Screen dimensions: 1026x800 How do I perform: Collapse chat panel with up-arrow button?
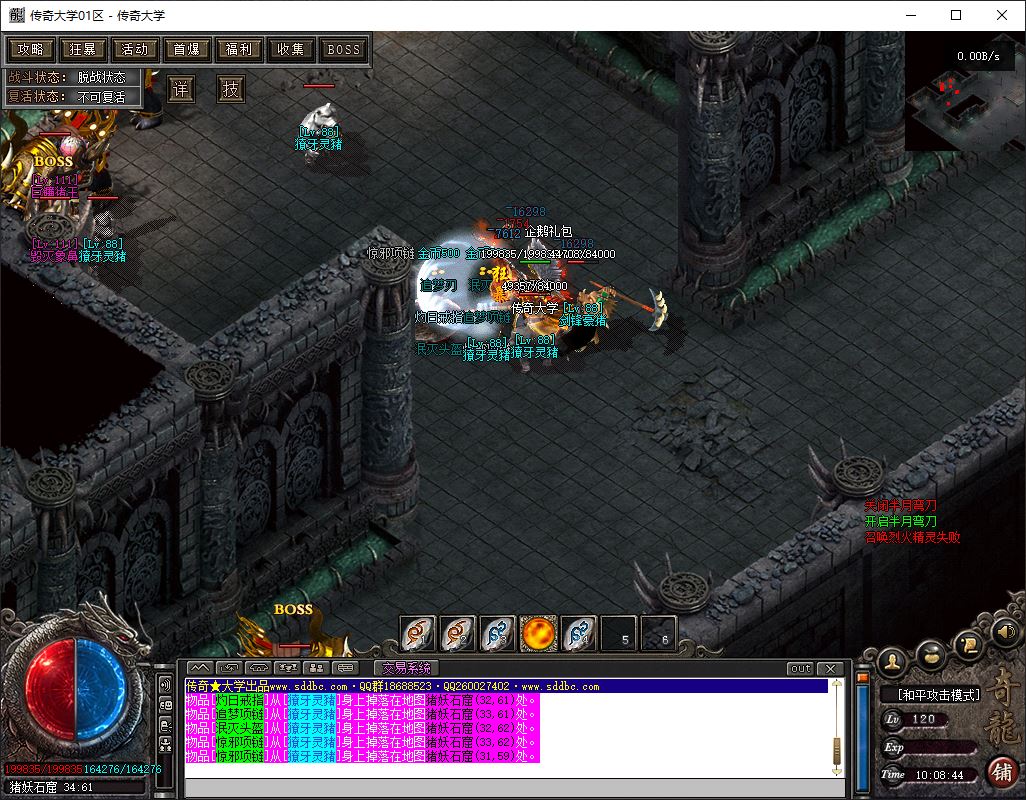point(199,668)
